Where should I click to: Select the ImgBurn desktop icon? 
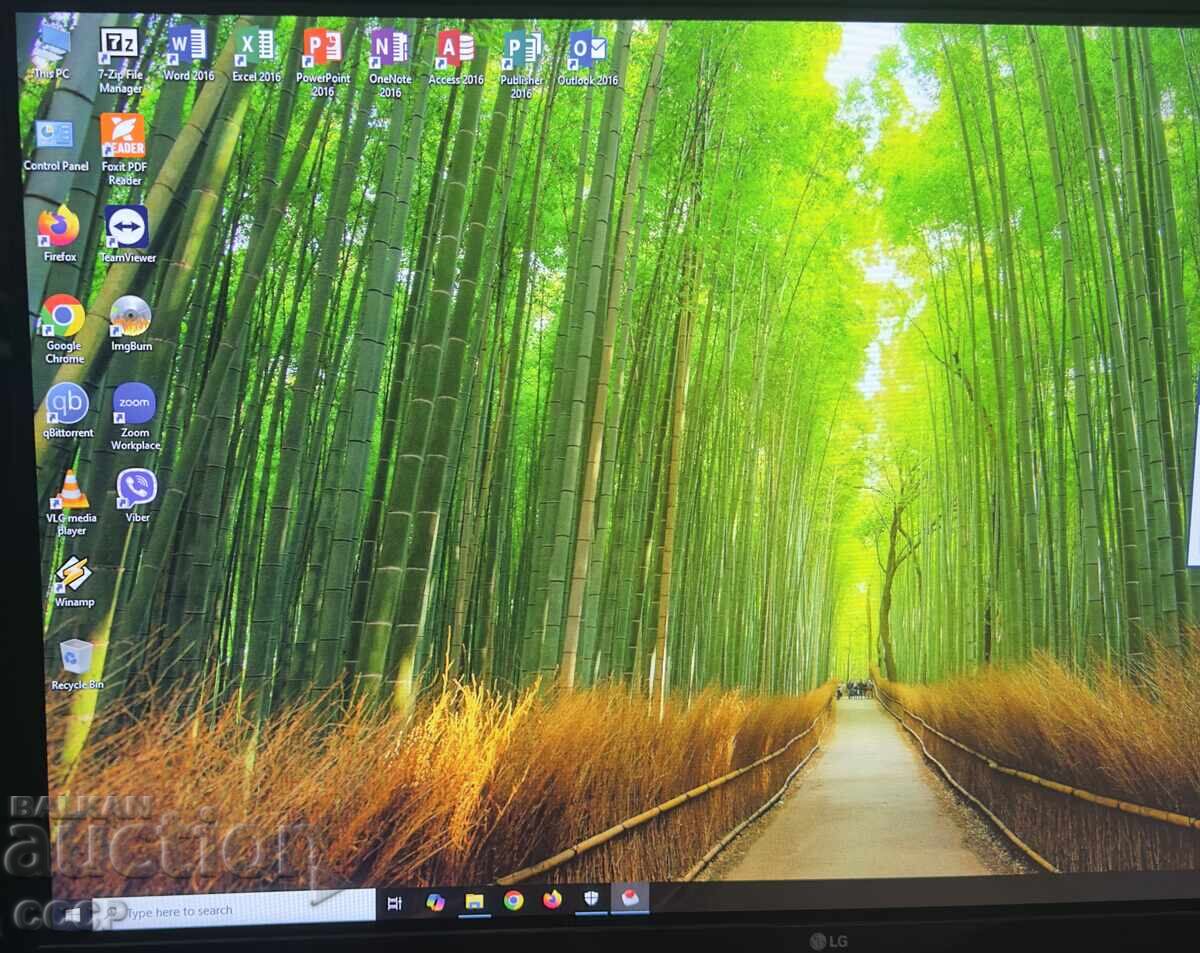131,324
